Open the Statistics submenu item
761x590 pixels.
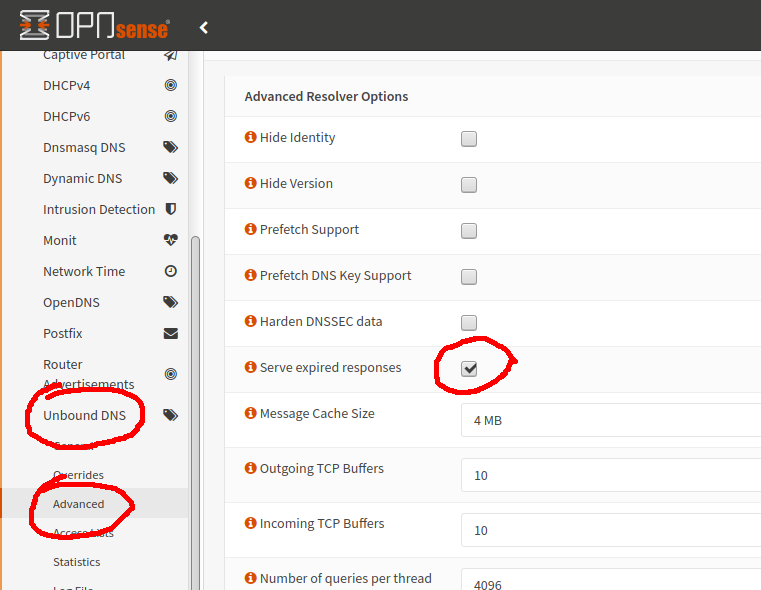click(x=77, y=562)
